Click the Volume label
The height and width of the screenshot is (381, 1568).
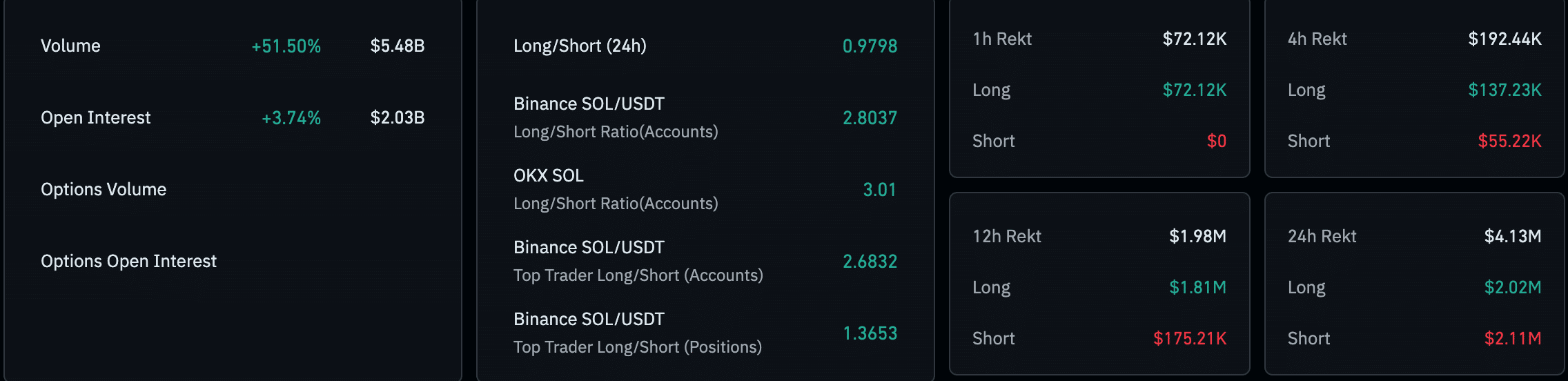coord(70,46)
